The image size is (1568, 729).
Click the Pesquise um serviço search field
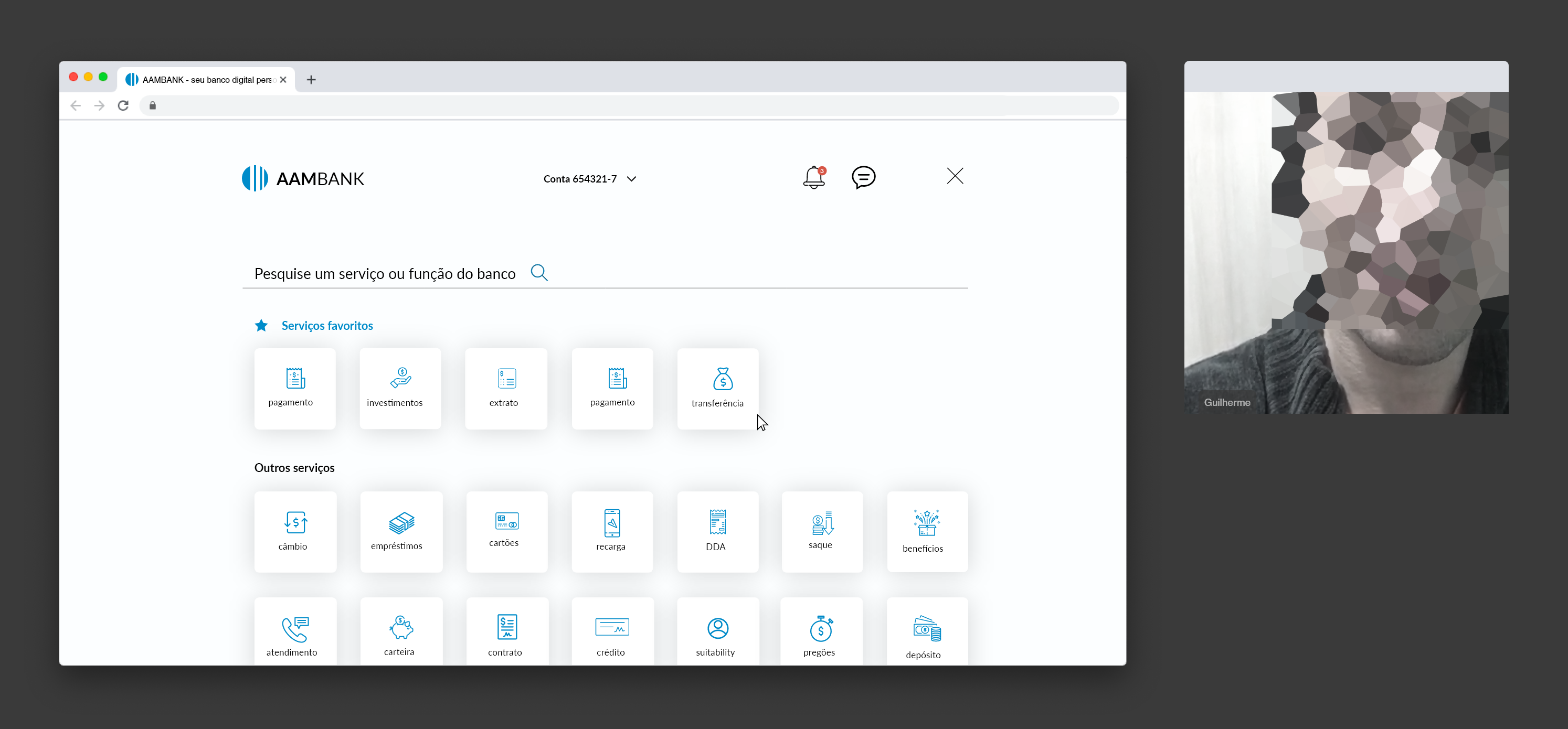[605, 273]
